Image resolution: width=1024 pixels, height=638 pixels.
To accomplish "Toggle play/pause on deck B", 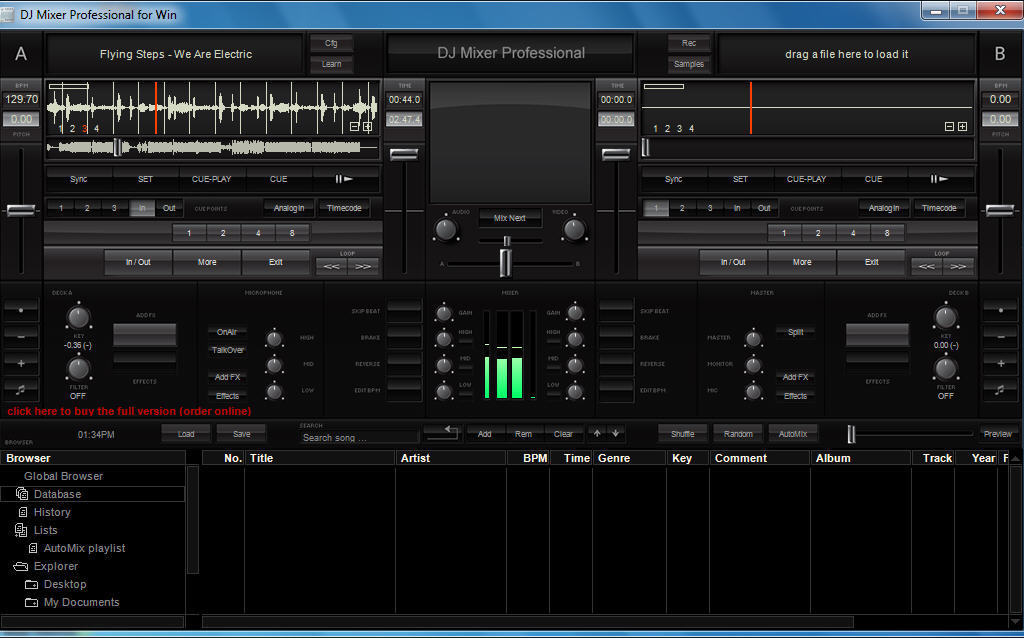I will tap(940, 179).
